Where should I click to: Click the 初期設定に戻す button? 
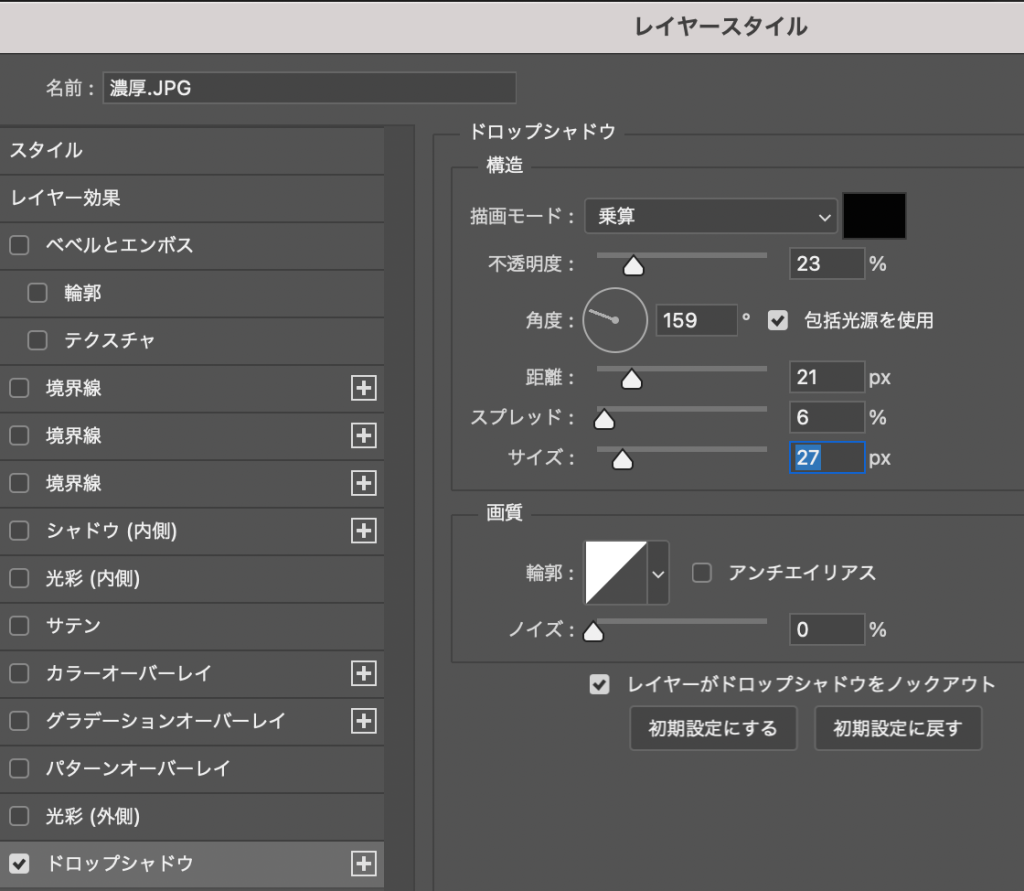pos(897,729)
